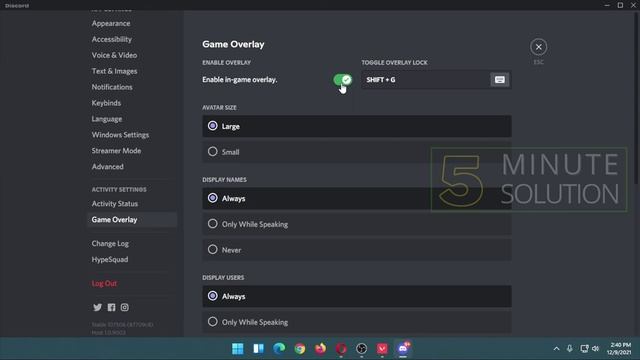Open Vivaldi from taskbar

click(x=382, y=349)
